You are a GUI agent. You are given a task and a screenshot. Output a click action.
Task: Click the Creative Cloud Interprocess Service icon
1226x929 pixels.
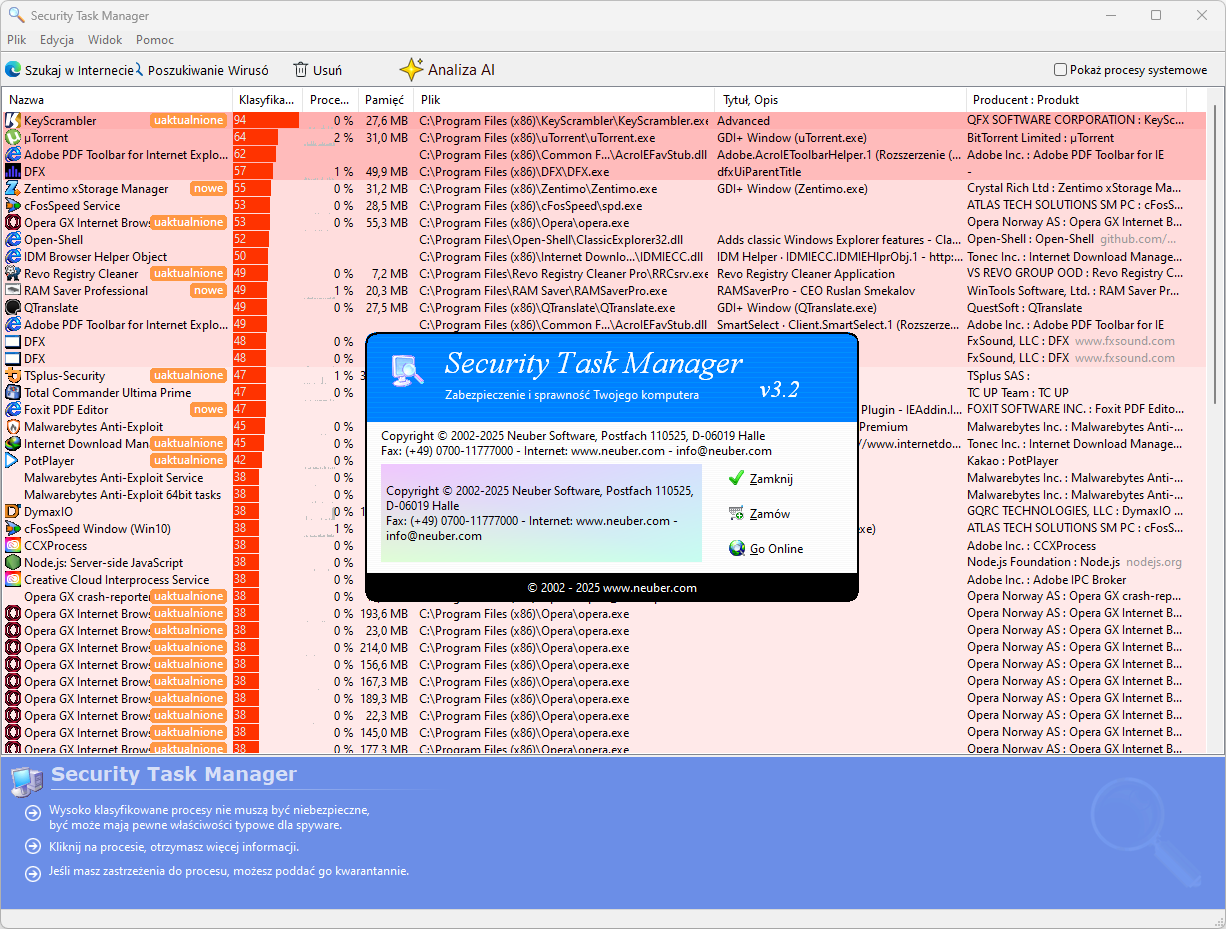(x=13, y=580)
